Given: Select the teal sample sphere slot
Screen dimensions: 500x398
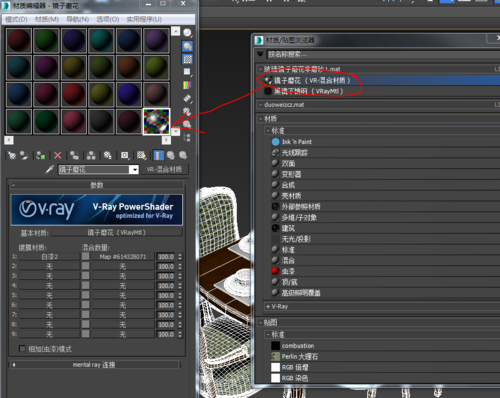Looking at the screenshot, I should 101,40.
